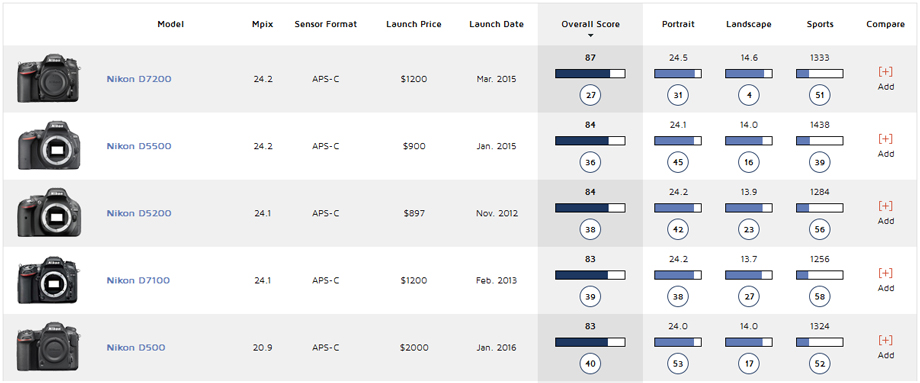Click the 13.7 landscape score value
Screen dimensions: 920x383
pos(749,259)
